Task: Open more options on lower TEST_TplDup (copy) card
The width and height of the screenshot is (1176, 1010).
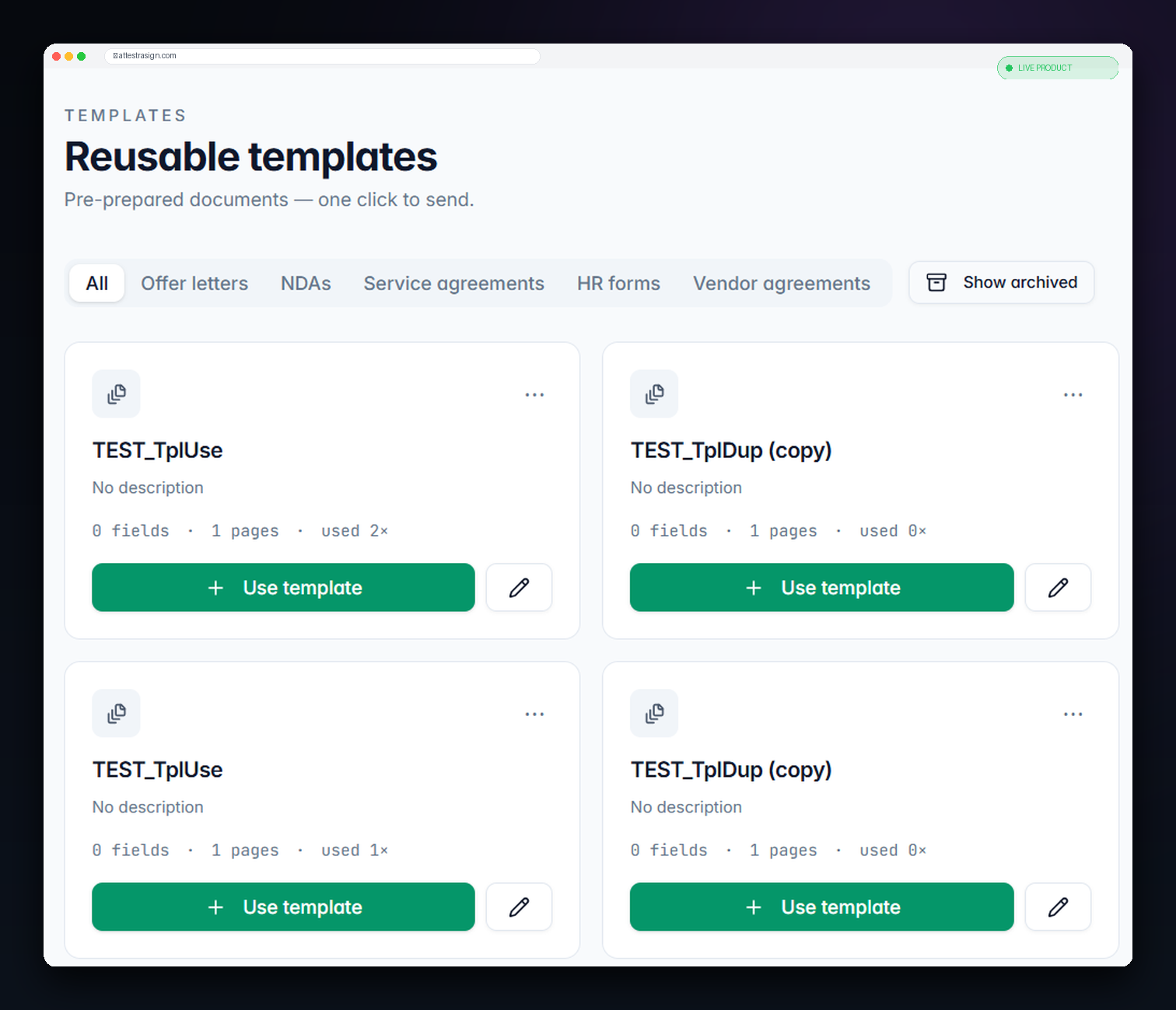Action: click(x=1073, y=715)
